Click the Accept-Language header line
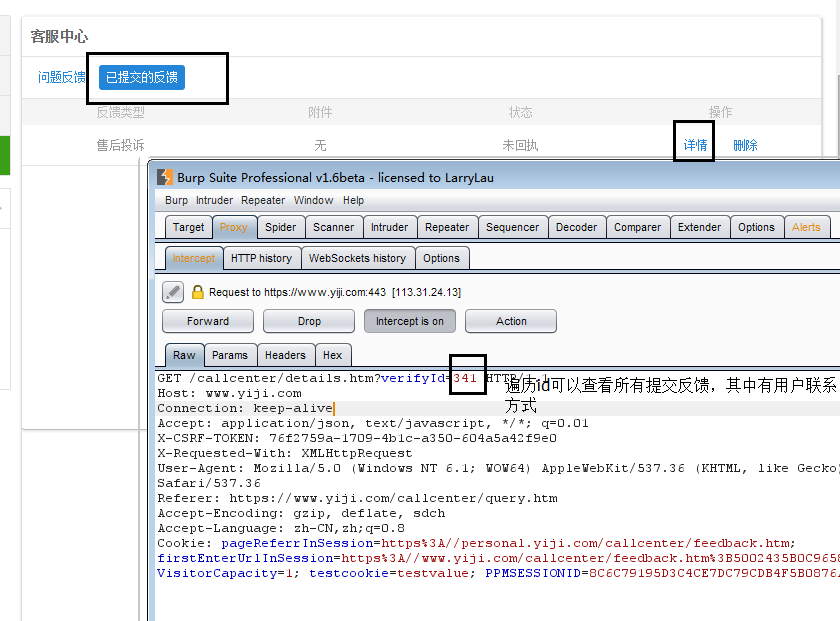The height and width of the screenshot is (621, 840). coord(281,528)
